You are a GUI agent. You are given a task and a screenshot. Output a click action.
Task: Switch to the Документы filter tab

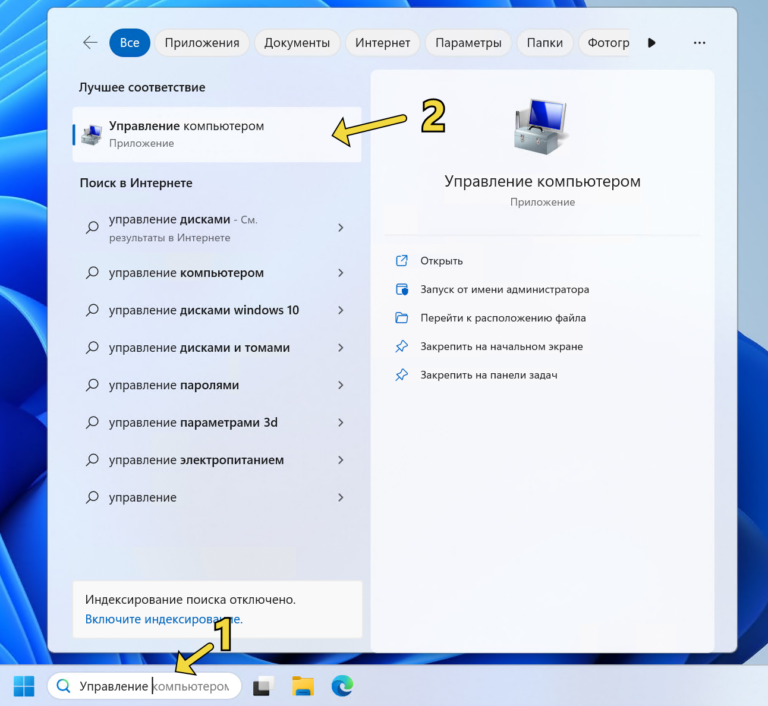point(297,43)
